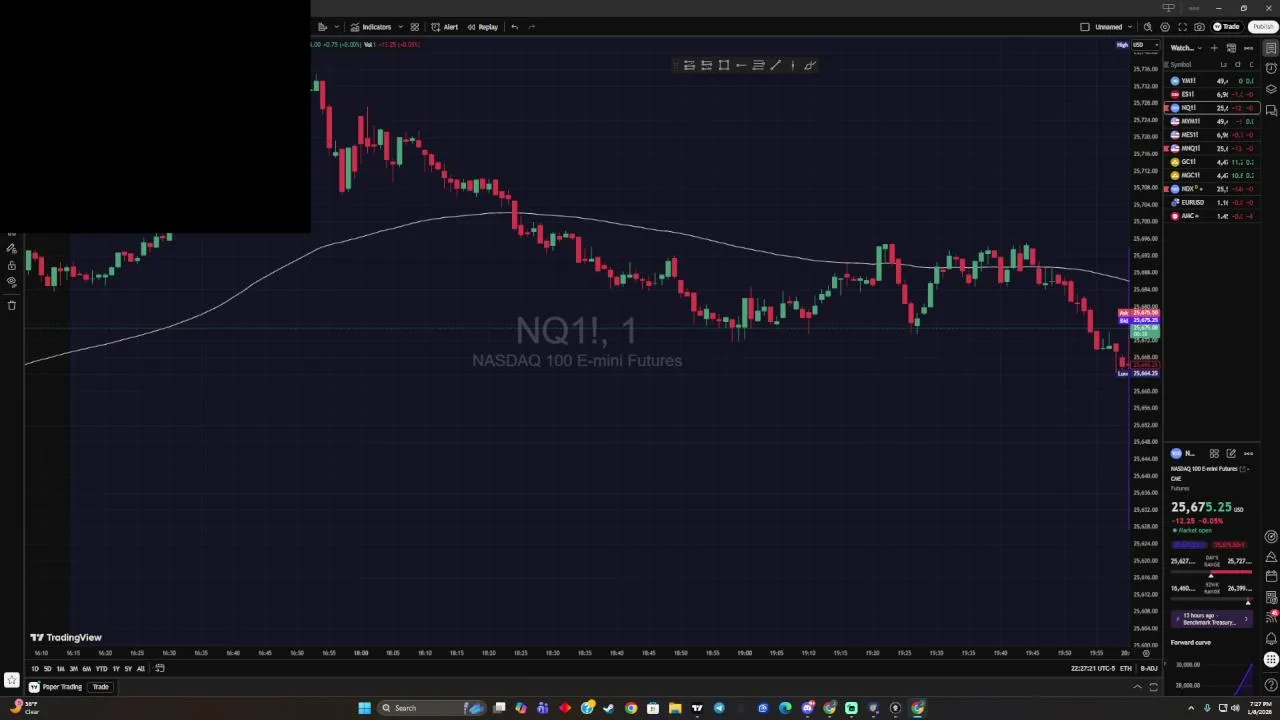This screenshot has width=1280, height=720.
Task: Toggle the layout Unnamed checkbox square
Action: (1085, 27)
